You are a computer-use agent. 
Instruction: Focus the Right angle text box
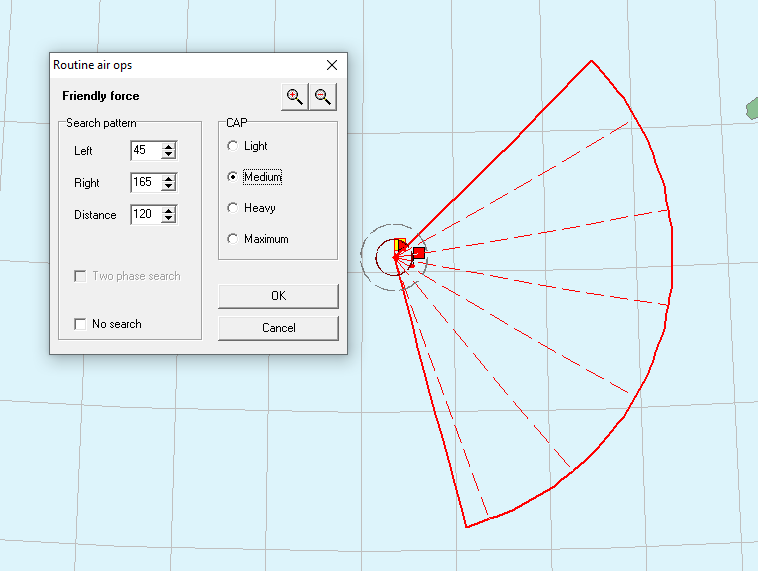145,183
